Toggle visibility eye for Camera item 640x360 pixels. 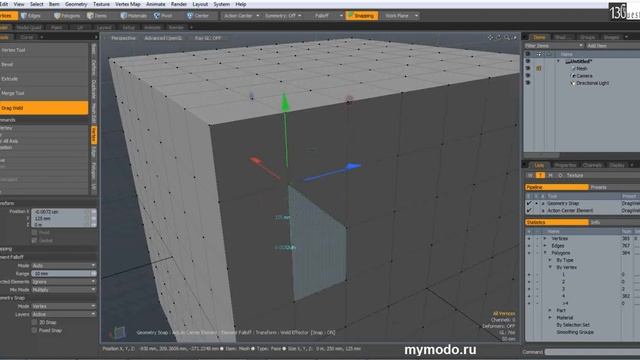click(528, 76)
